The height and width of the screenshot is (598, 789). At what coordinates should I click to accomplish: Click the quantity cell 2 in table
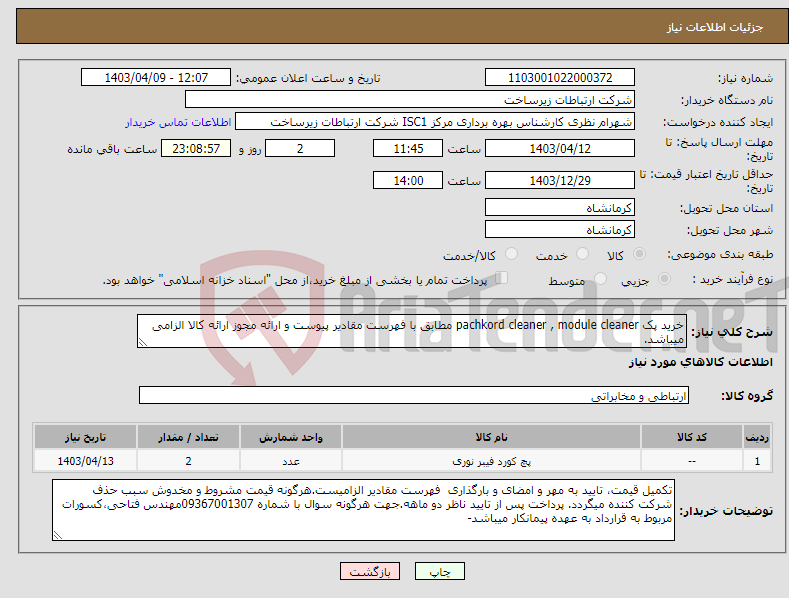click(188, 461)
